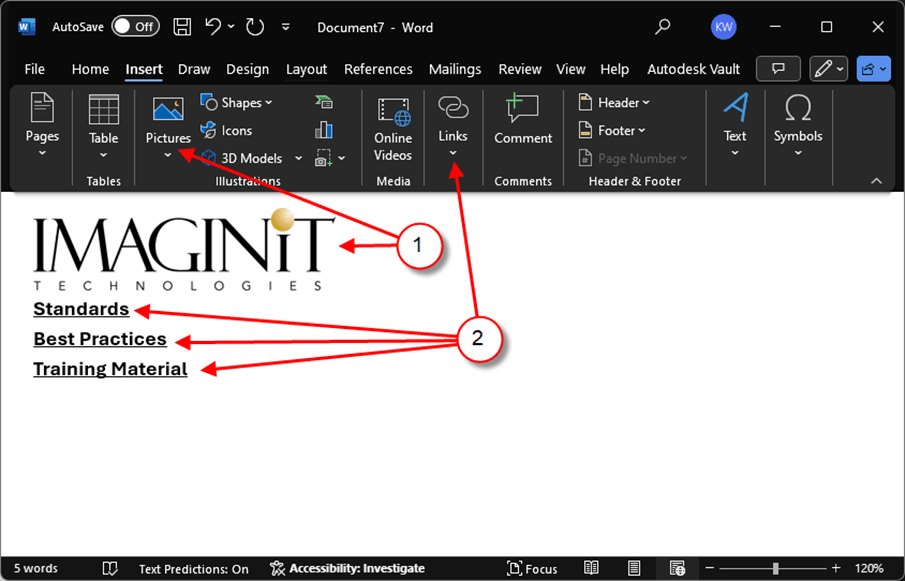Click the 5 words count in status bar
This screenshot has height=581, width=905.
(36, 568)
